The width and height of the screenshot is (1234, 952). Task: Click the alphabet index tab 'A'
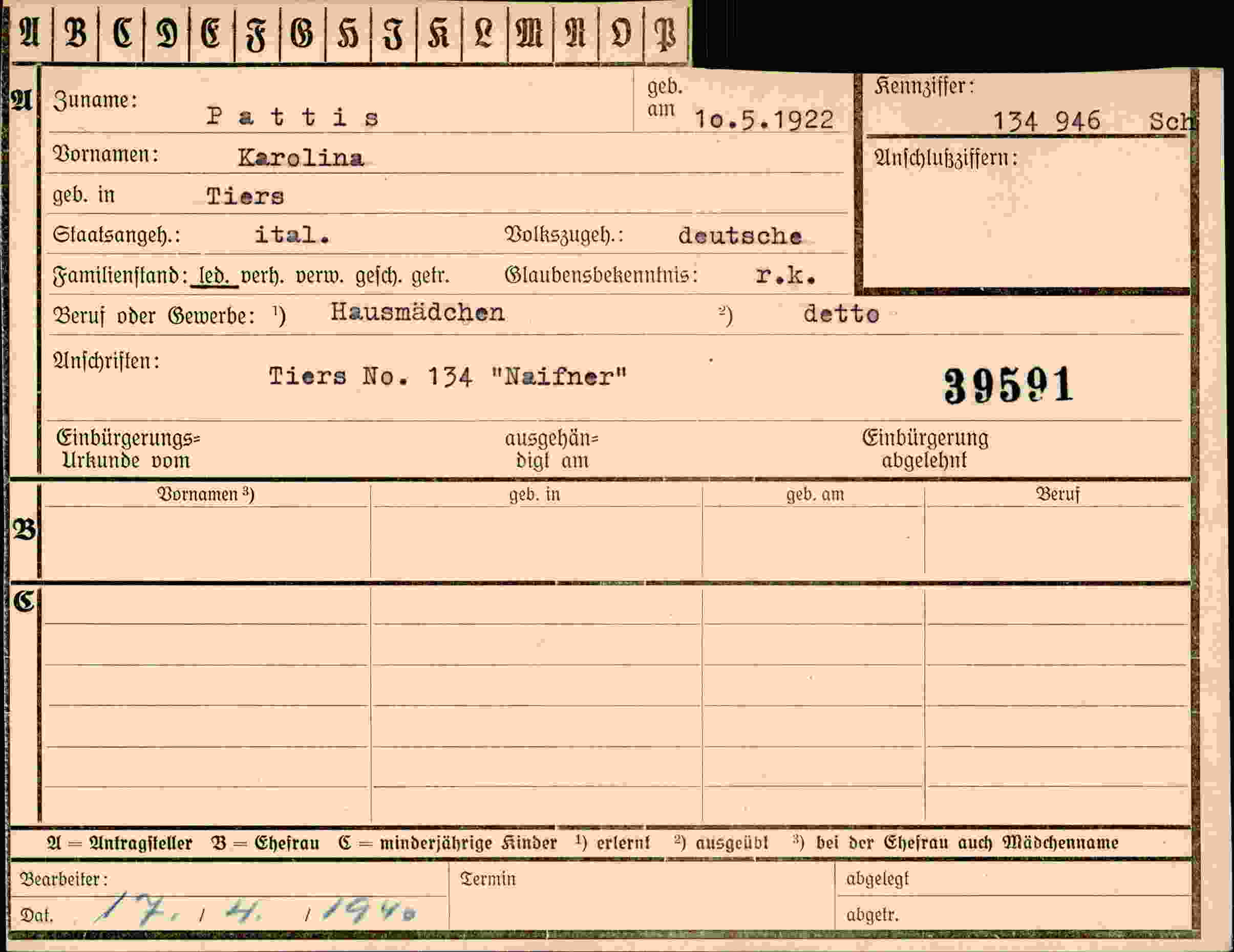click(x=30, y=32)
